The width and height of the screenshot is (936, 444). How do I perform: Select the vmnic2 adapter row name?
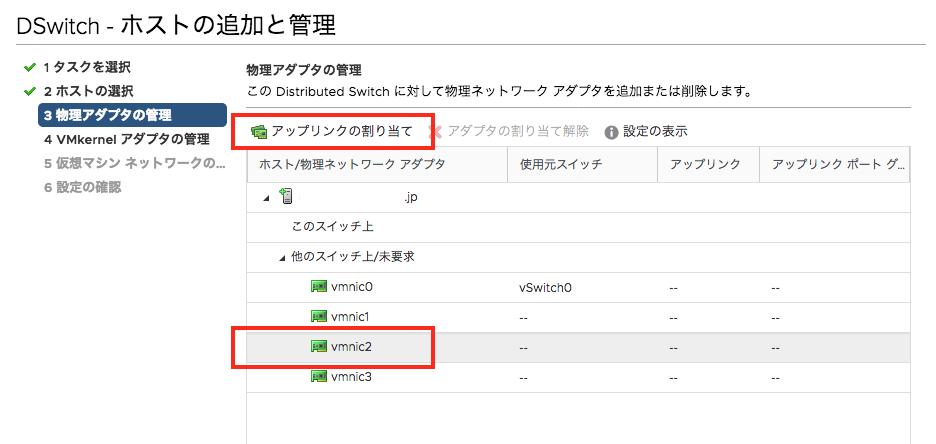coord(352,346)
